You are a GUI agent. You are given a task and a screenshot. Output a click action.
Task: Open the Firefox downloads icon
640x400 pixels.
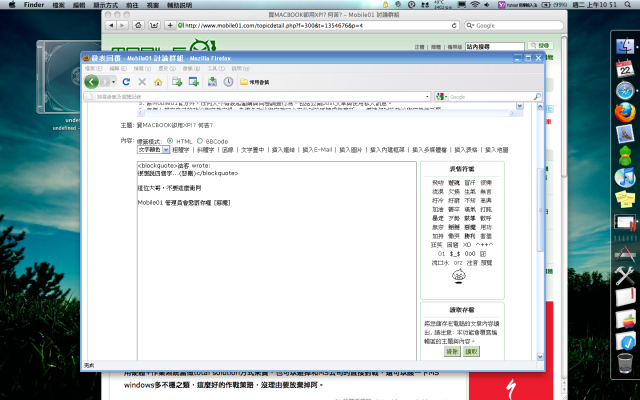click(212, 82)
